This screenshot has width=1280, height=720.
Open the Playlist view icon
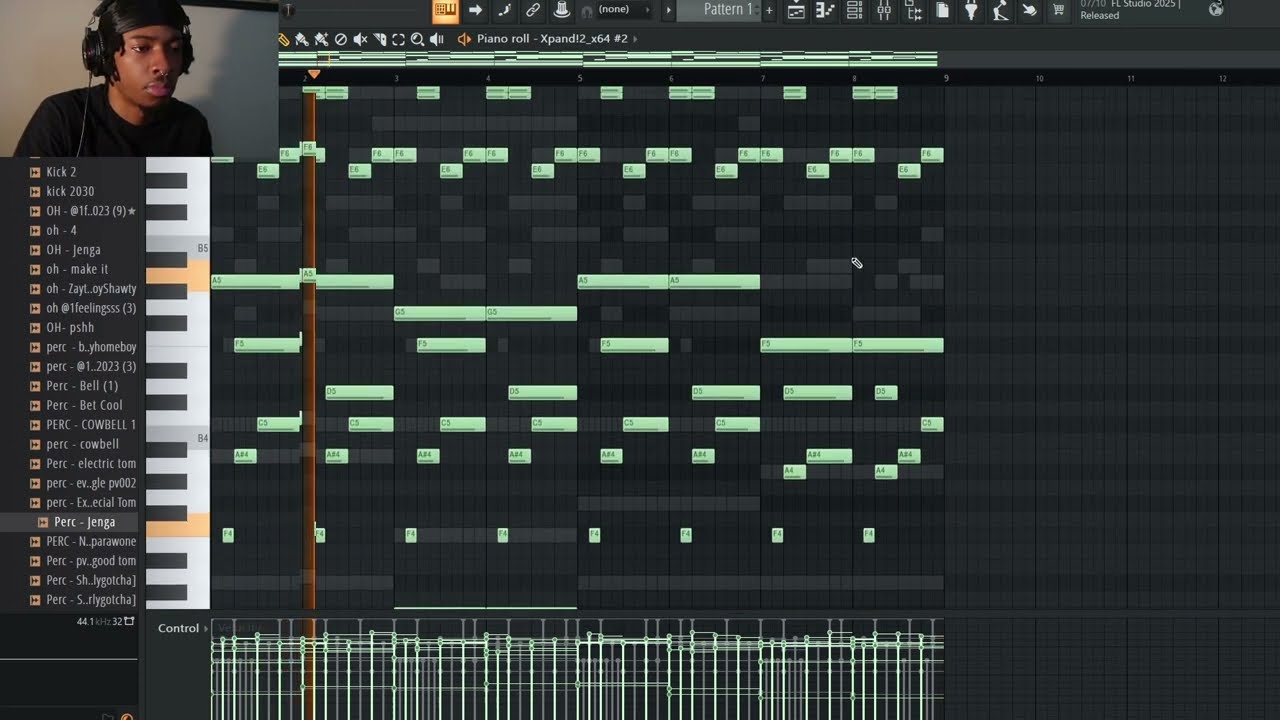tap(796, 10)
